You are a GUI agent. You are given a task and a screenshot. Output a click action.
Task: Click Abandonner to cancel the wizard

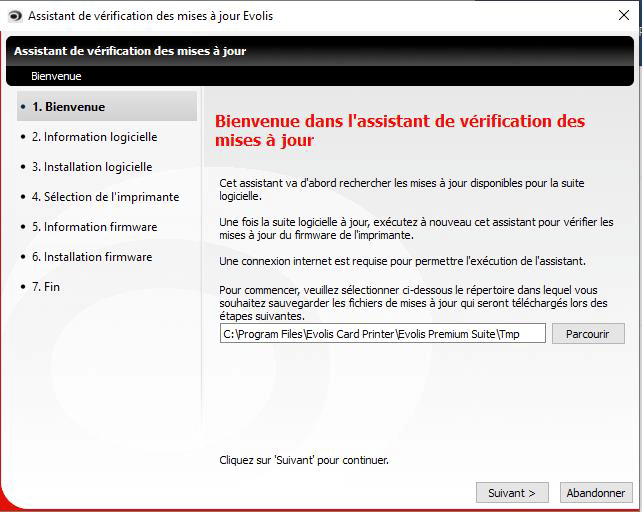[x=596, y=492]
